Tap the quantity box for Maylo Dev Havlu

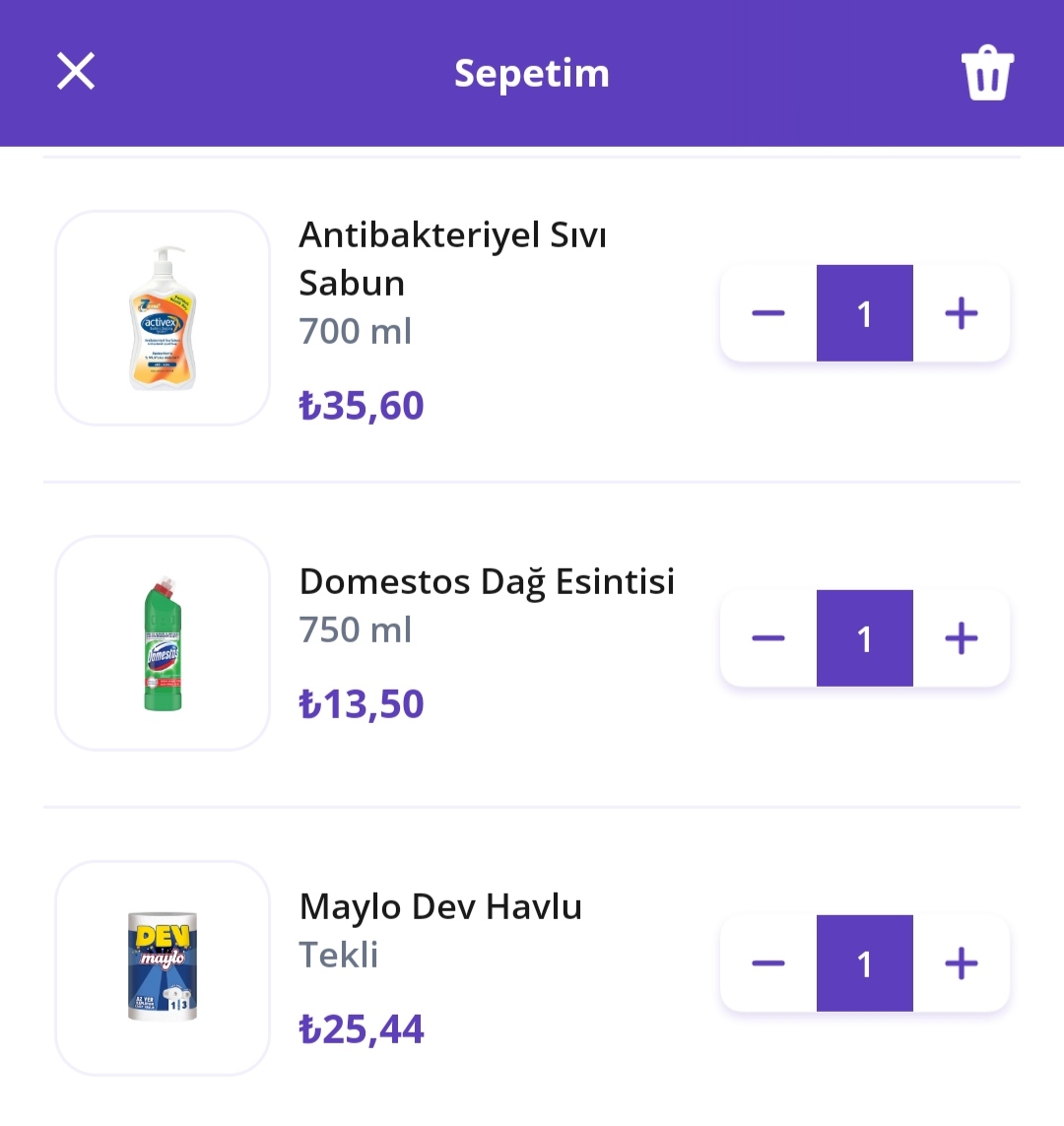pos(864,963)
